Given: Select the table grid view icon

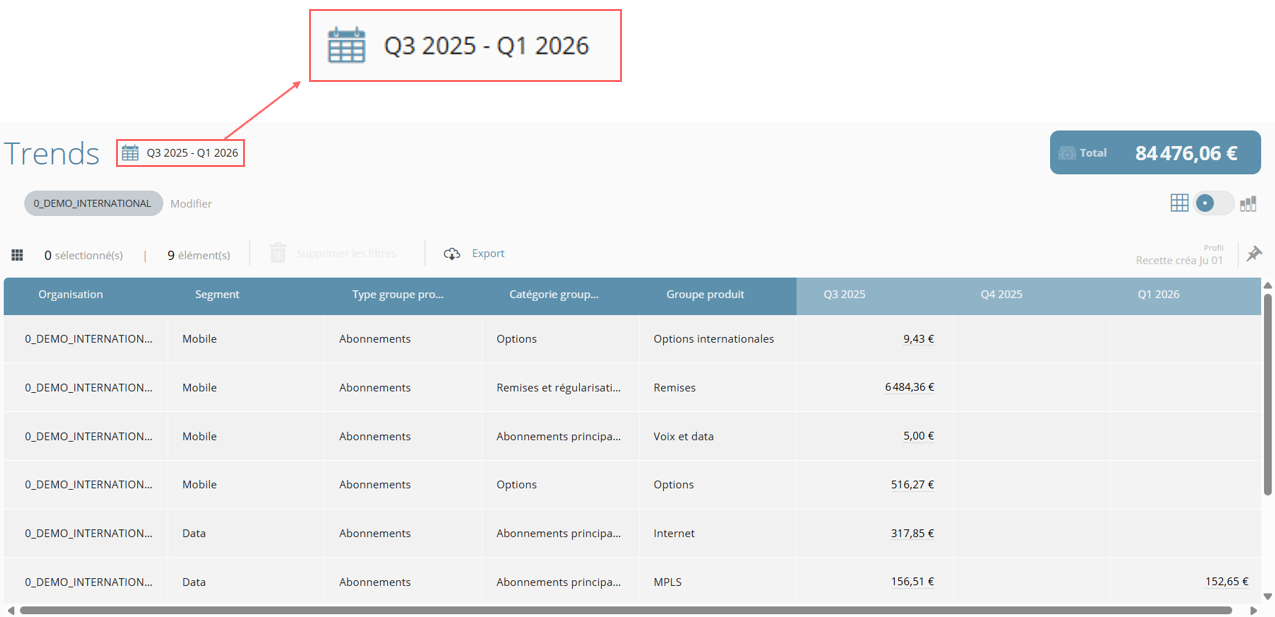Looking at the screenshot, I should 1179,203.
